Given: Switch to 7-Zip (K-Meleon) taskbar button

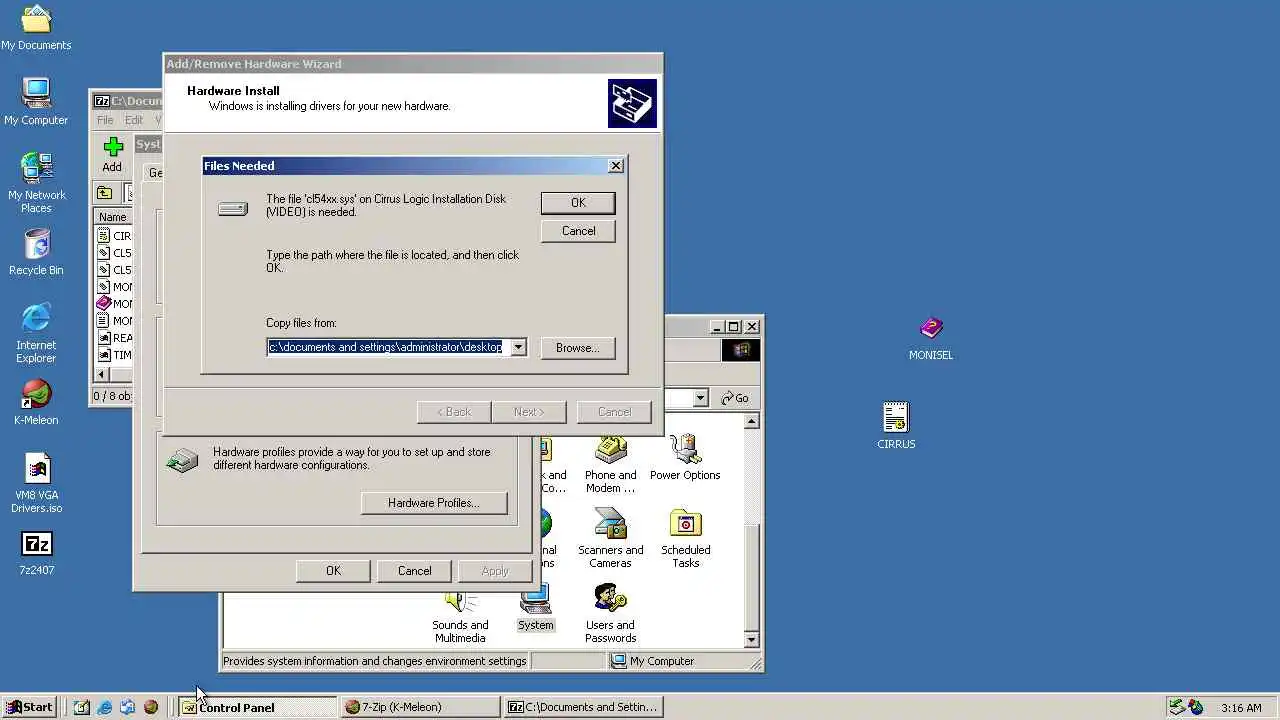Looking at the screenshot, I should click(420, 707).
